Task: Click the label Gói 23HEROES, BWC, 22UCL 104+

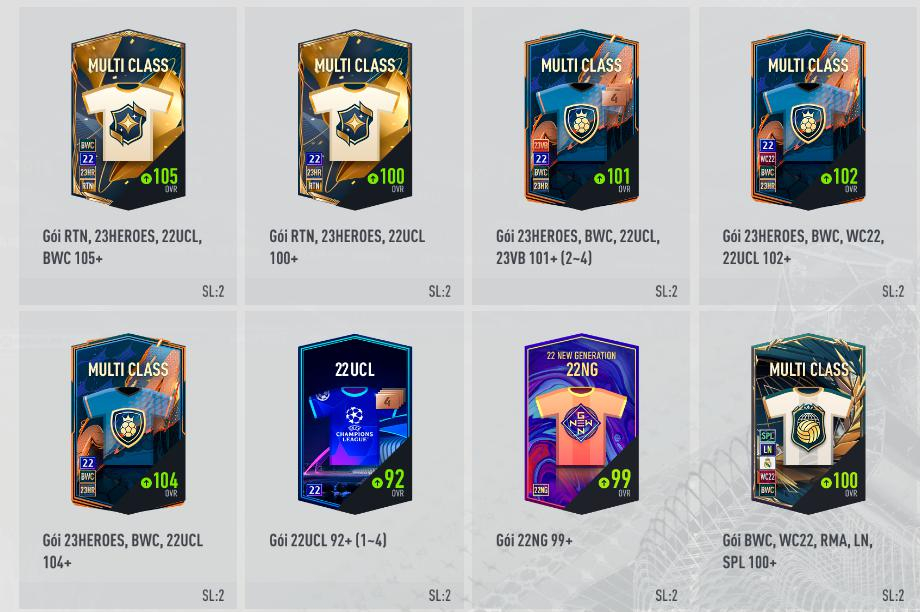Action: coord(123,551)
